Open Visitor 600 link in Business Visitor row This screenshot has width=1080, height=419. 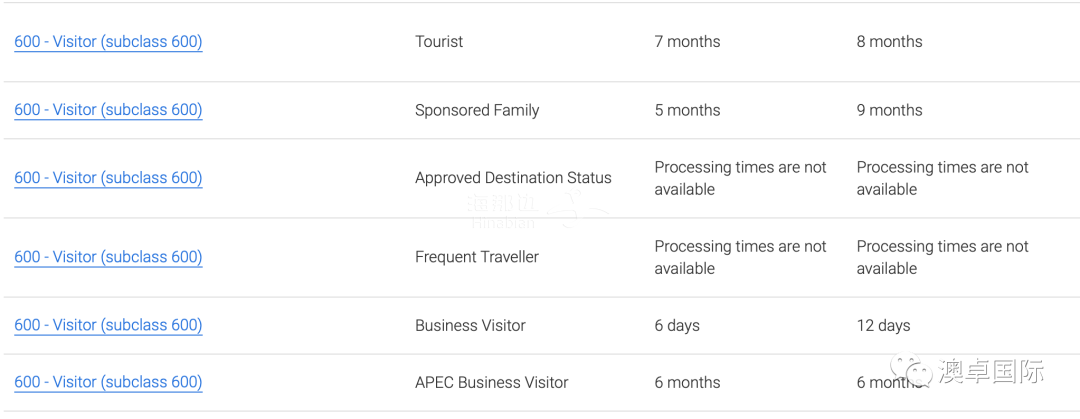click(x=108, y=325)
